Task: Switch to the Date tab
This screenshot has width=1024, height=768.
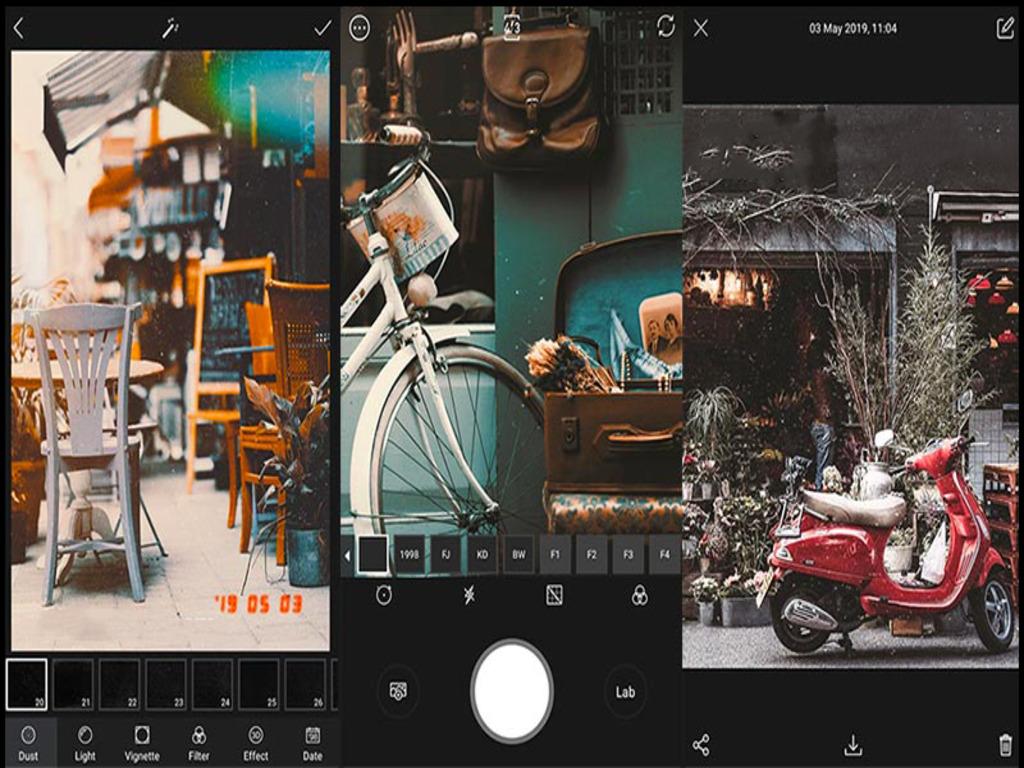Action: click(x=312, y=742)
